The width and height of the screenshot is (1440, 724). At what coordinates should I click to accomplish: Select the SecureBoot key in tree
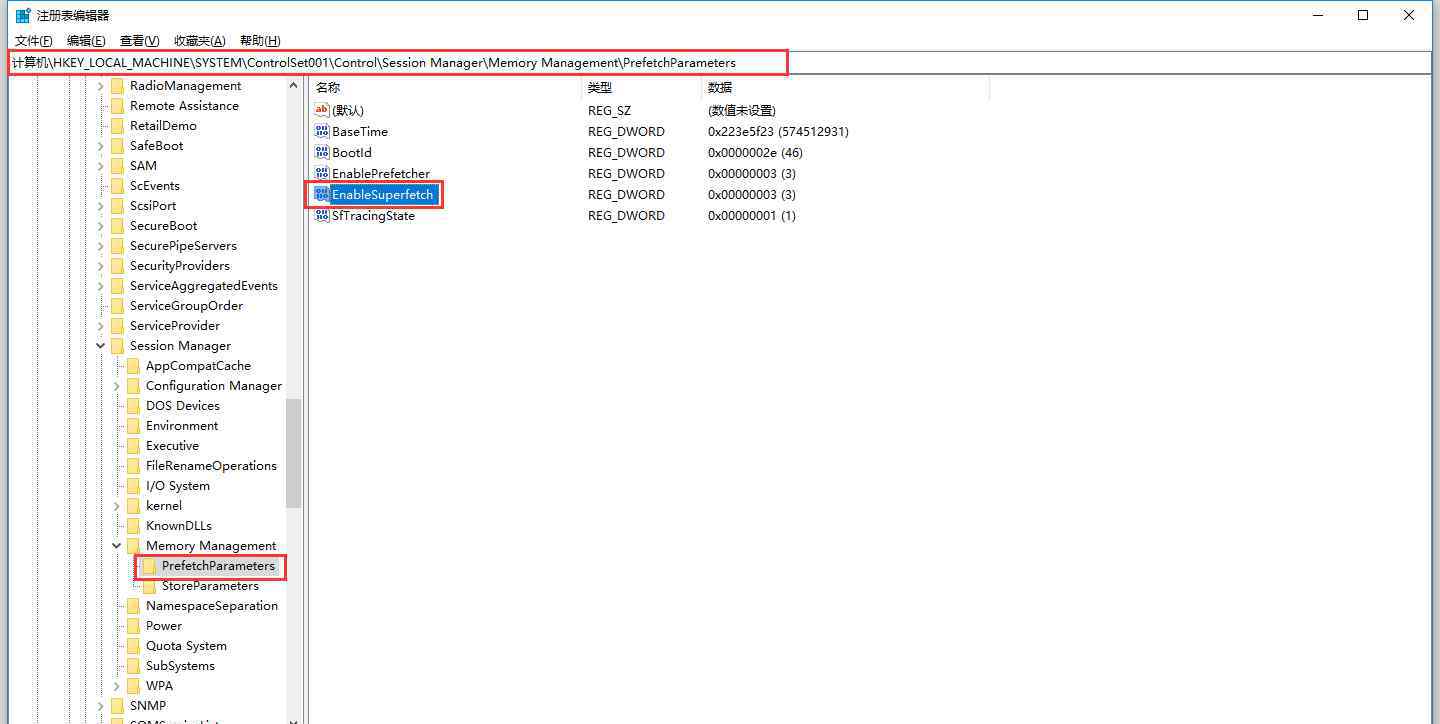click(x=163, y=226)
